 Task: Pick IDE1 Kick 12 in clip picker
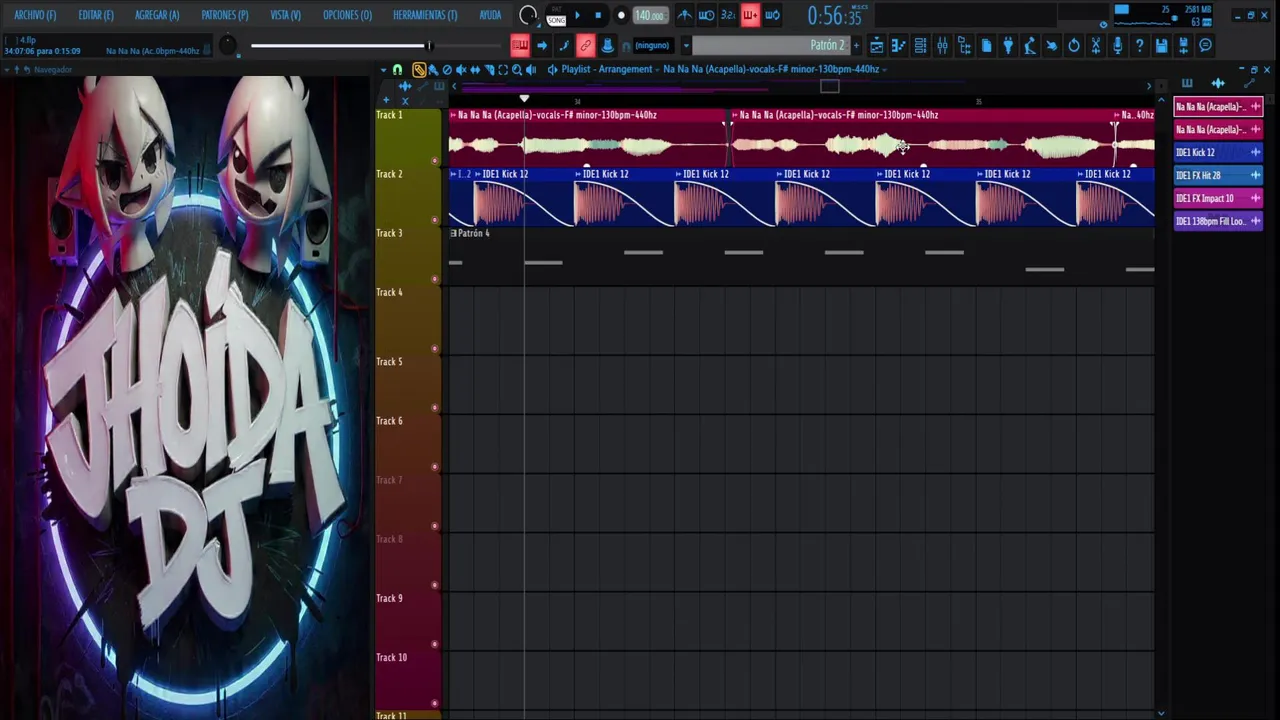[1218, 152]
